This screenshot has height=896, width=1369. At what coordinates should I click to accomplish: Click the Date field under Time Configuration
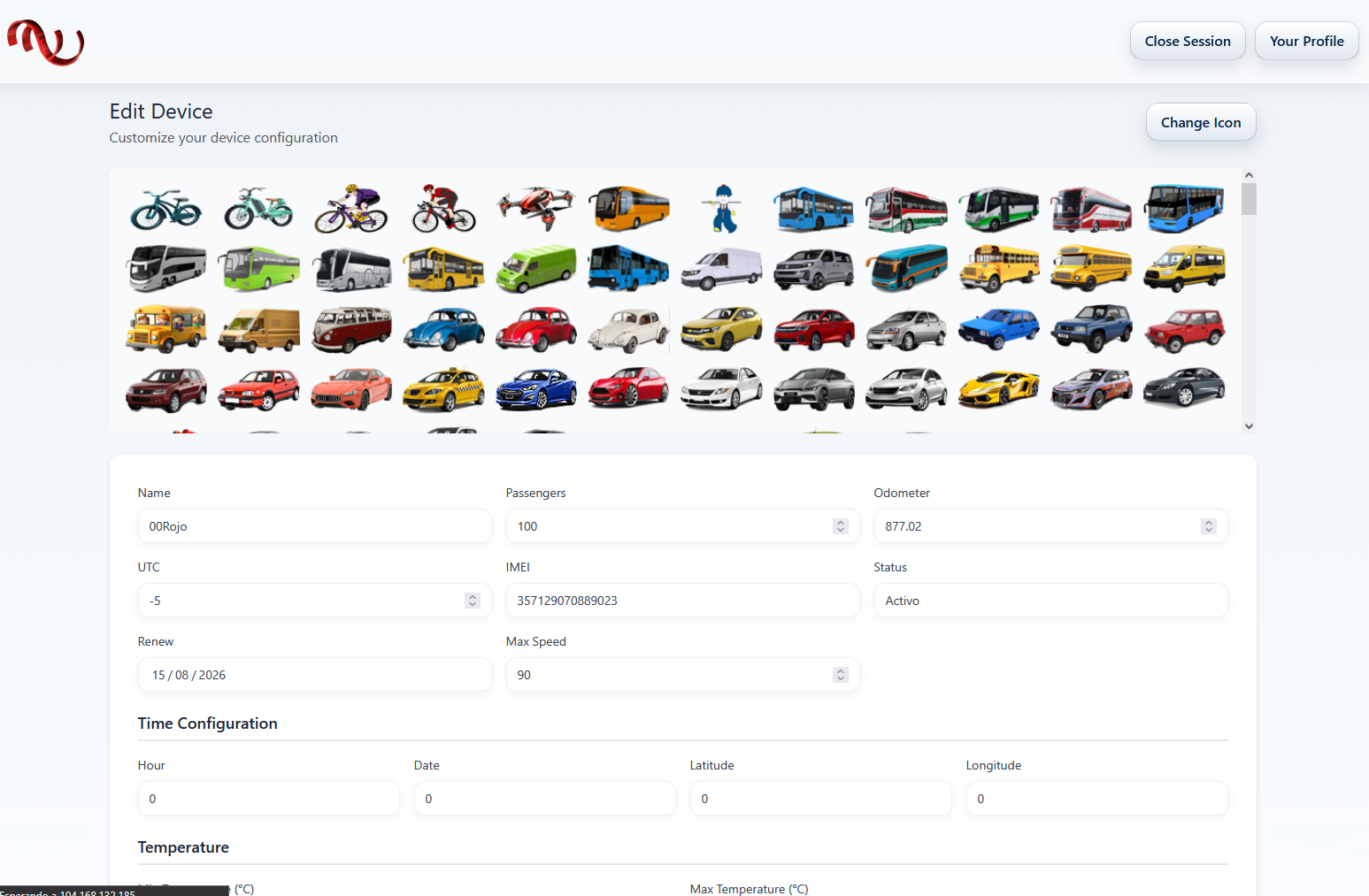(x=544, y=799)
